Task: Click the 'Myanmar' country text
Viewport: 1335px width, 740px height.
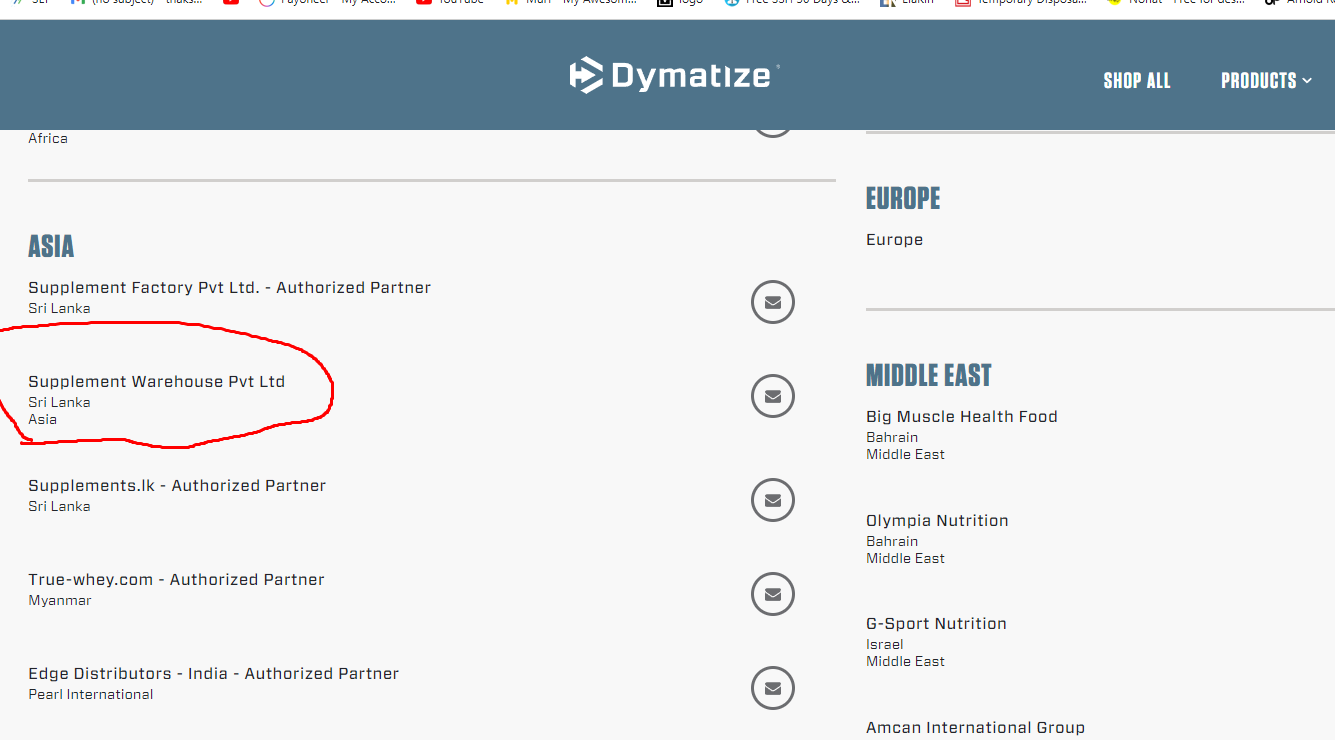Action: (x=60, y=601)
